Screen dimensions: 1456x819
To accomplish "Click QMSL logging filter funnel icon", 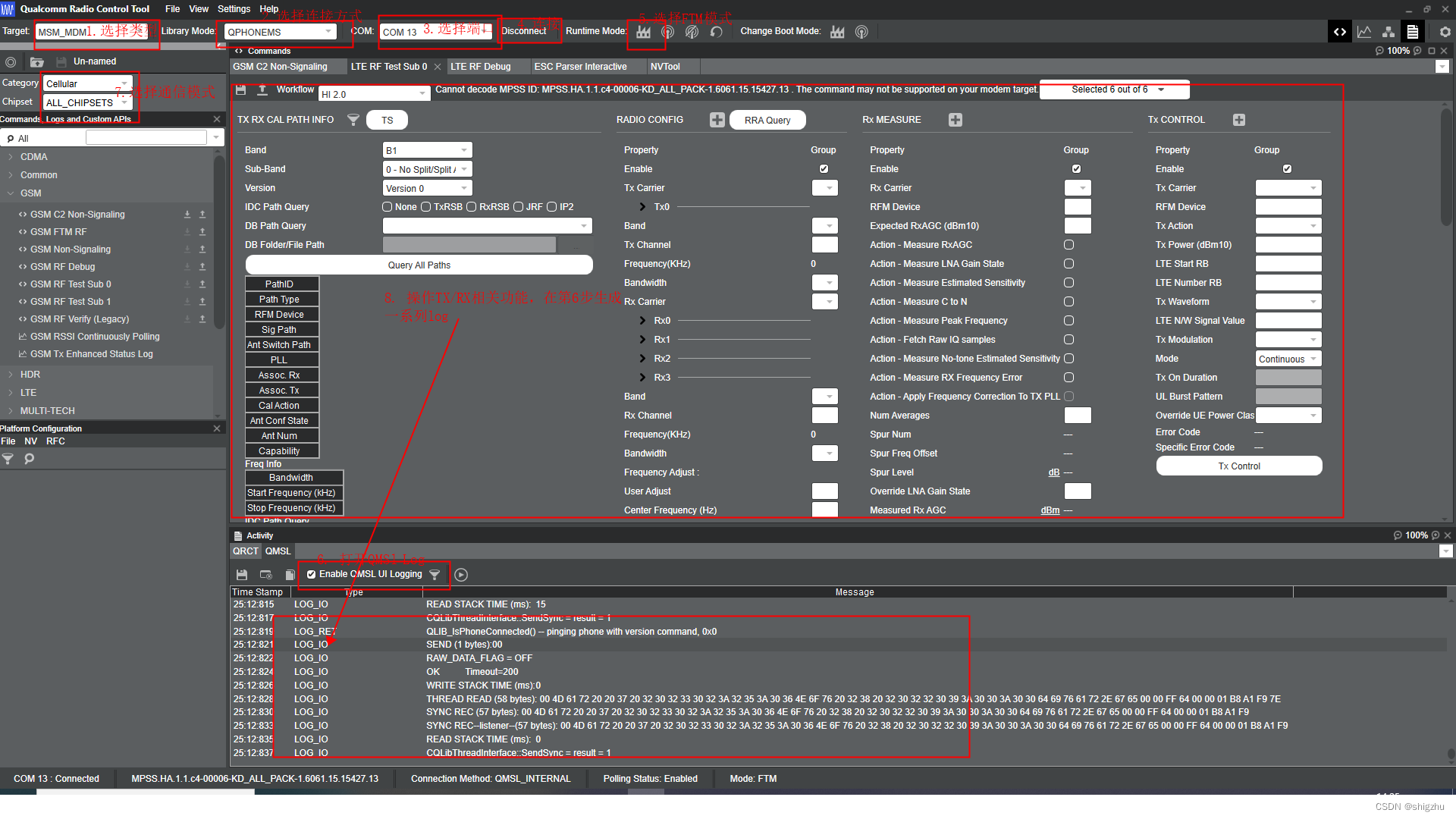I will point(435,575).
